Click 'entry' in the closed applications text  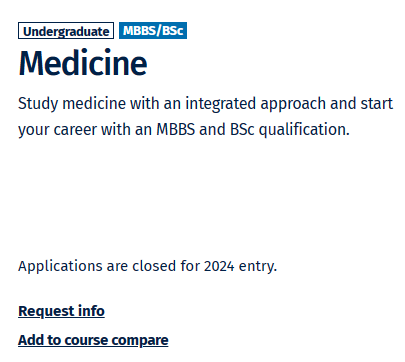[258, 267]
